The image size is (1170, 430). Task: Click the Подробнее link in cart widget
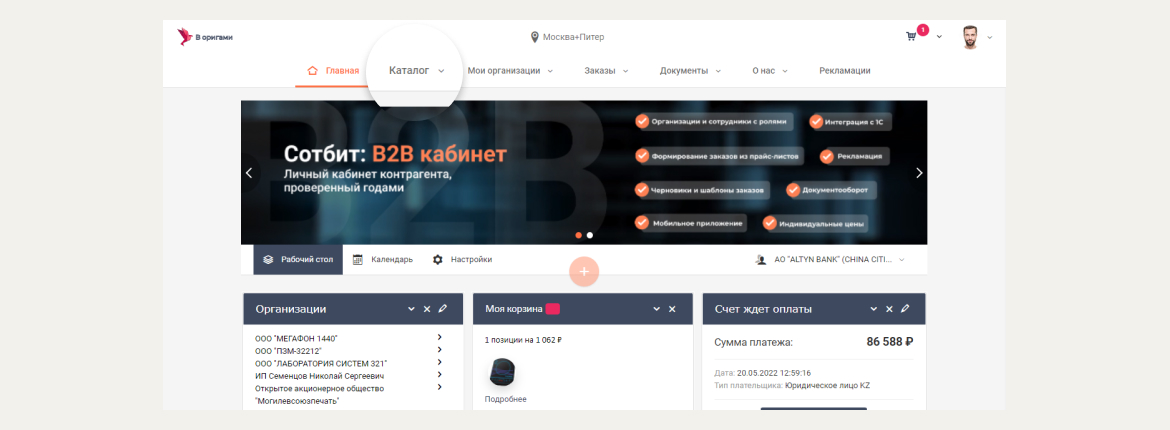[505, 399]
